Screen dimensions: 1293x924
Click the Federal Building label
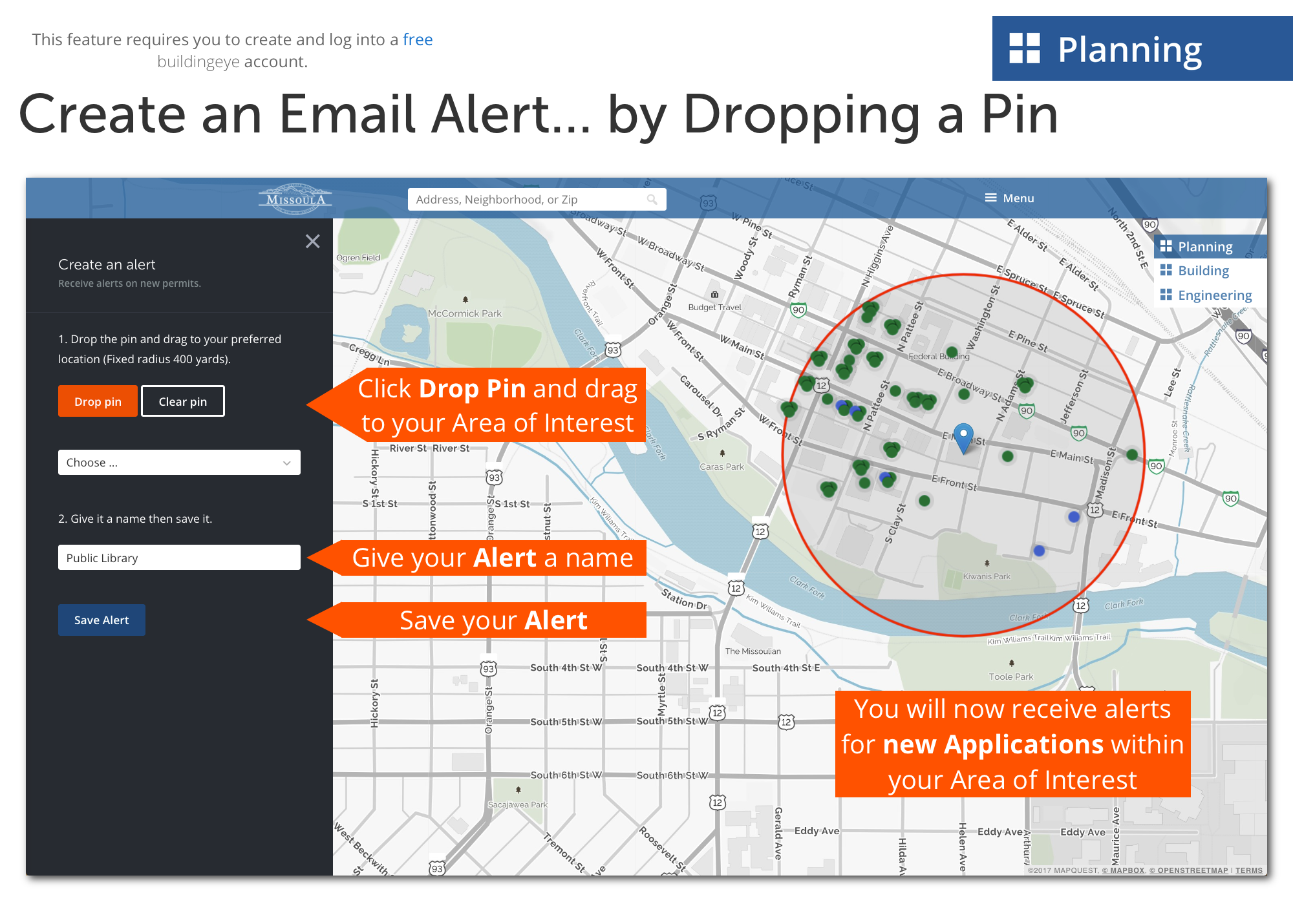[939, 356]
